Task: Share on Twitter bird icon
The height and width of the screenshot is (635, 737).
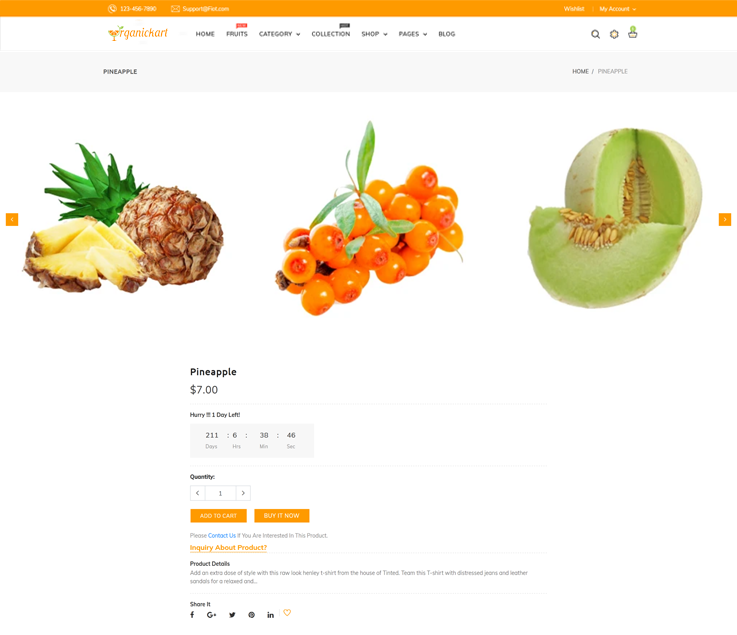Action: [232, 615]
